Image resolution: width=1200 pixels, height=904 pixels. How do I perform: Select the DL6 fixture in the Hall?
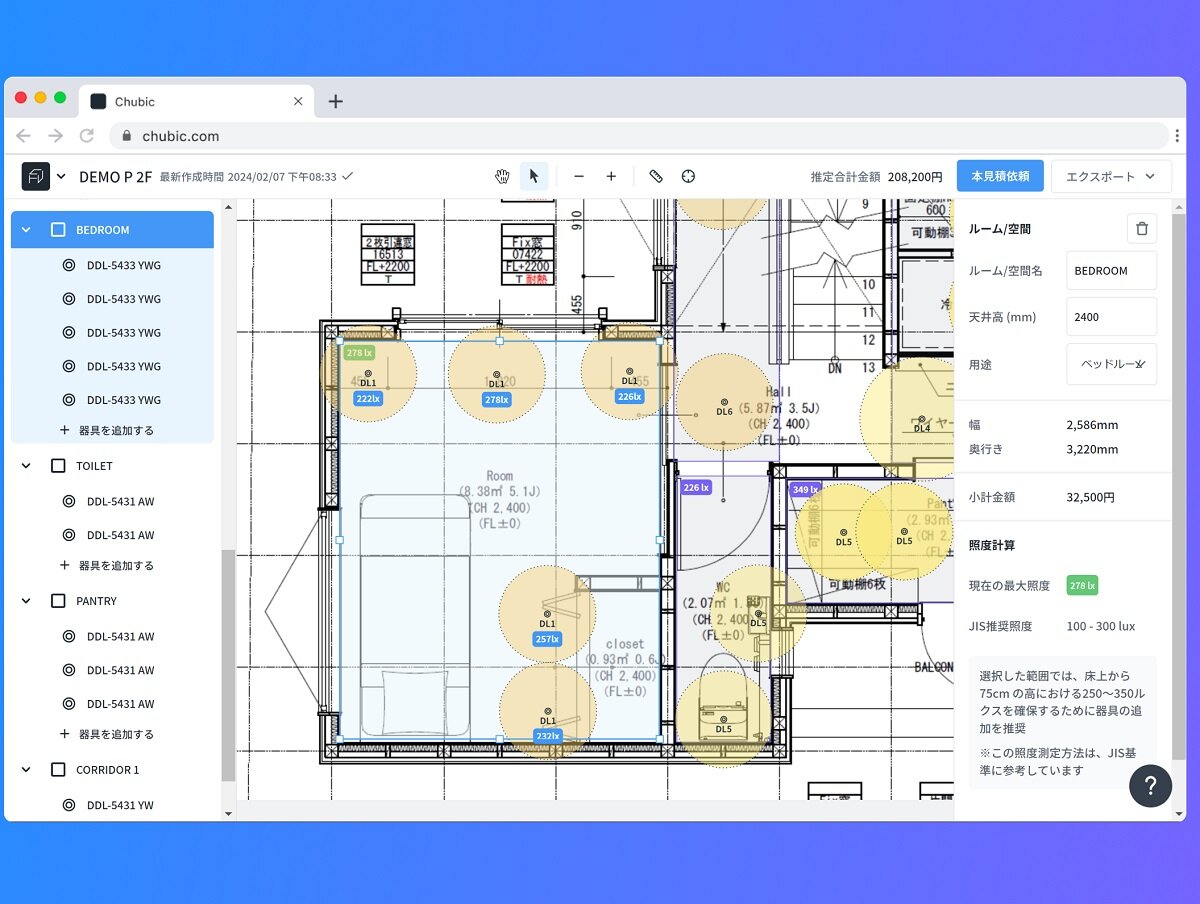[x=724, y=401]
